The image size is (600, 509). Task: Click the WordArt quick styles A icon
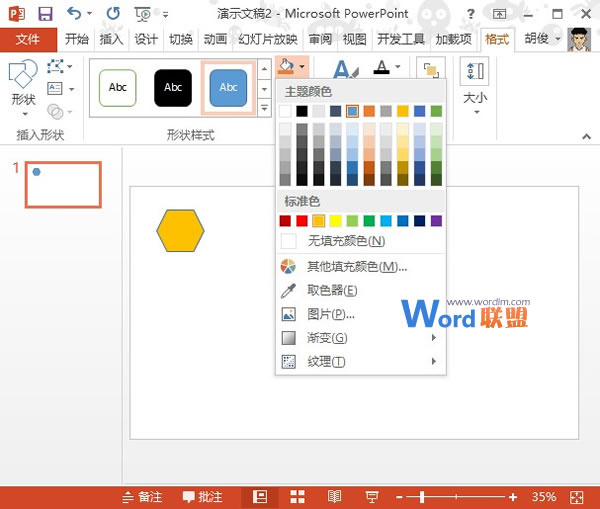point(346,69)
